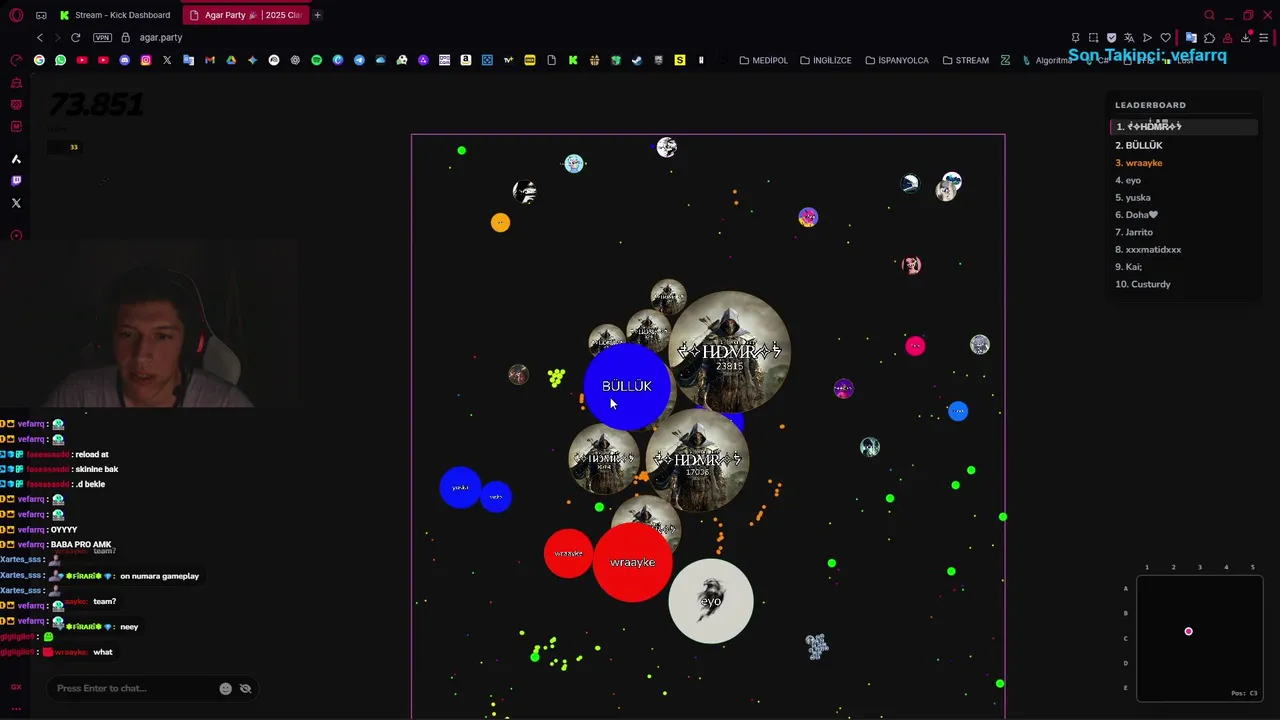Open the Opera menu logo

tap(16, 15)
